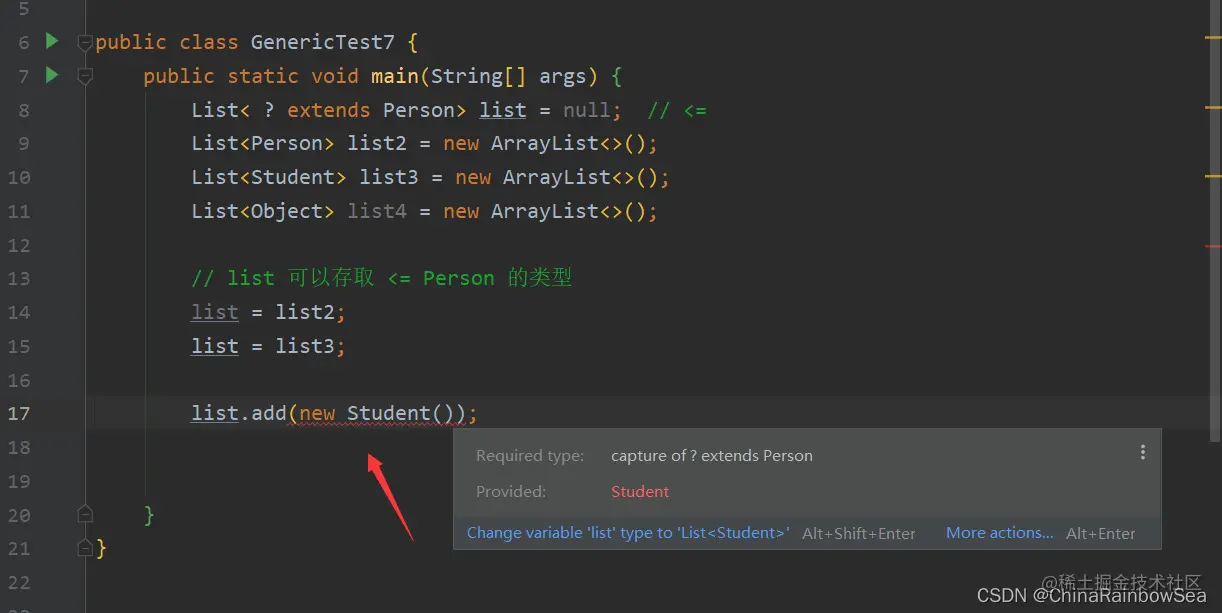Click 'extends' keyword on line 8

[329, 110]
